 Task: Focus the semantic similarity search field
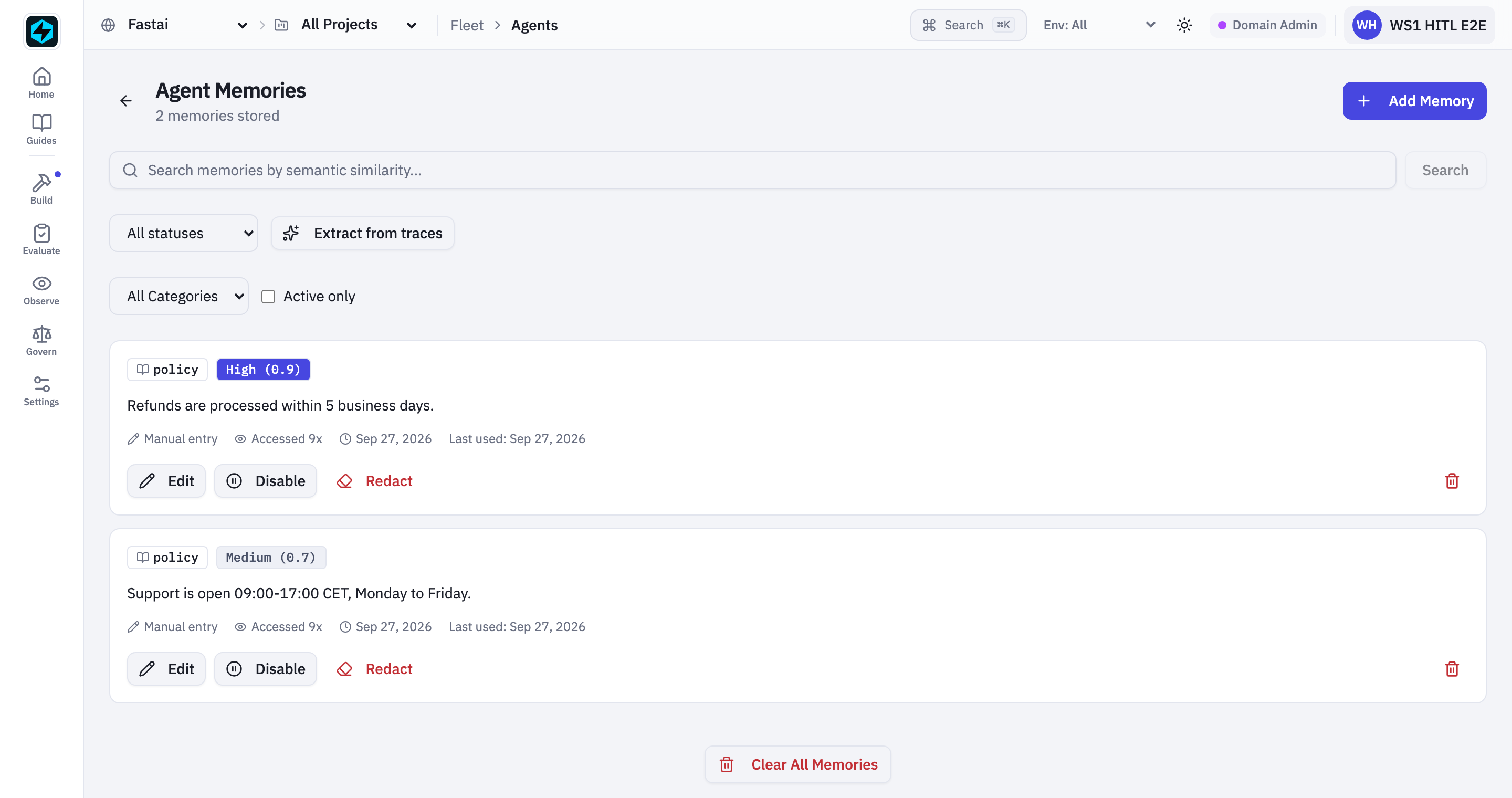752,170
